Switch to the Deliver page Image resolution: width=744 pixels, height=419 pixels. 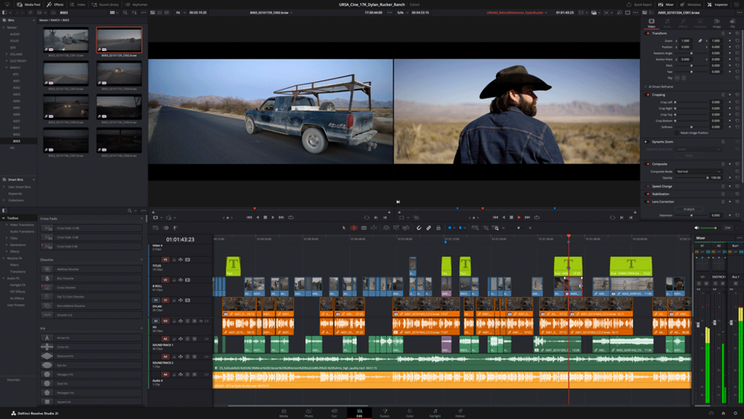coord(460,413)
